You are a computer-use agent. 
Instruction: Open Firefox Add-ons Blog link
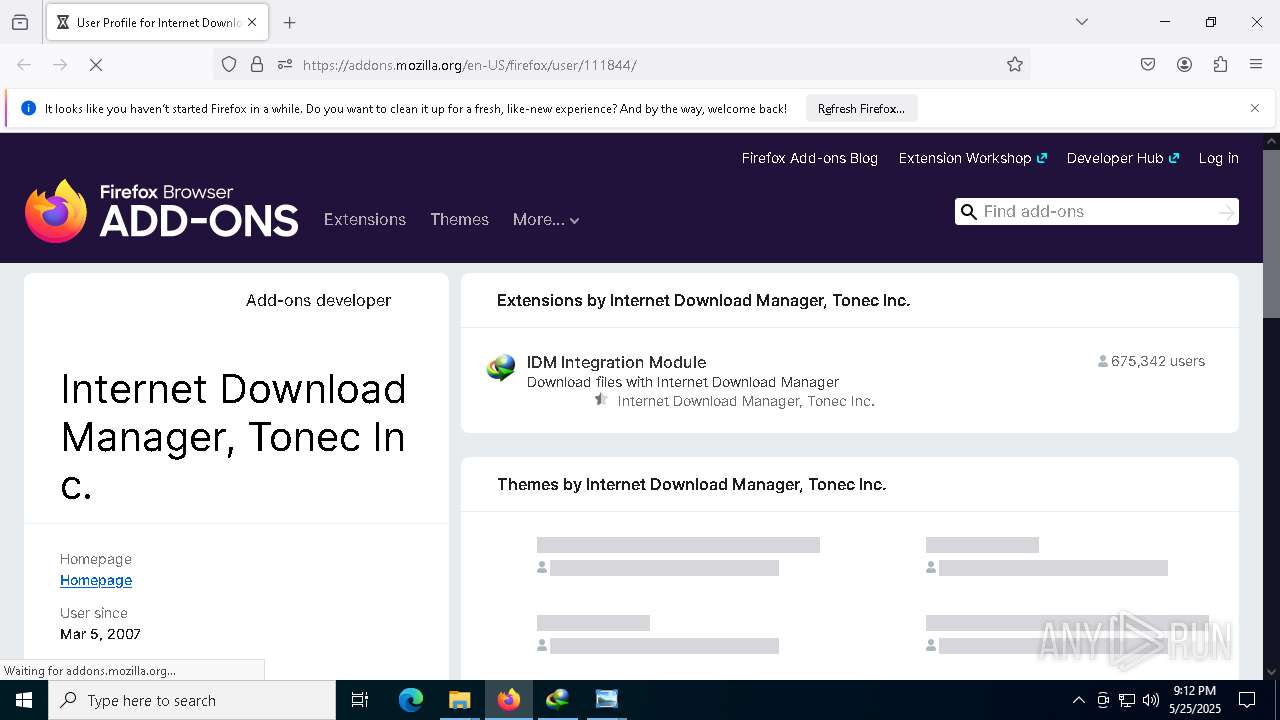[809, 158]
